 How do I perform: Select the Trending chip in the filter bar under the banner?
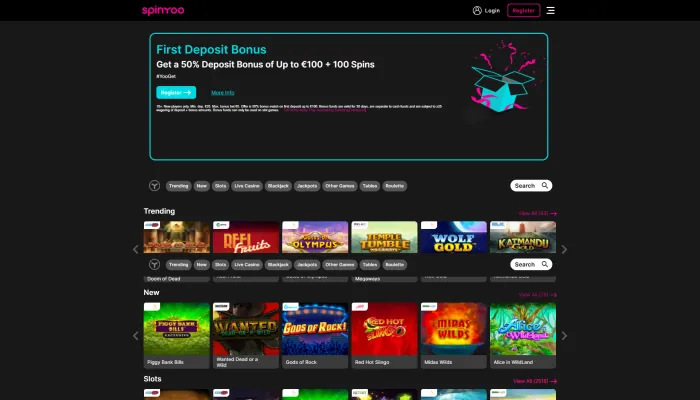point(179,186)
